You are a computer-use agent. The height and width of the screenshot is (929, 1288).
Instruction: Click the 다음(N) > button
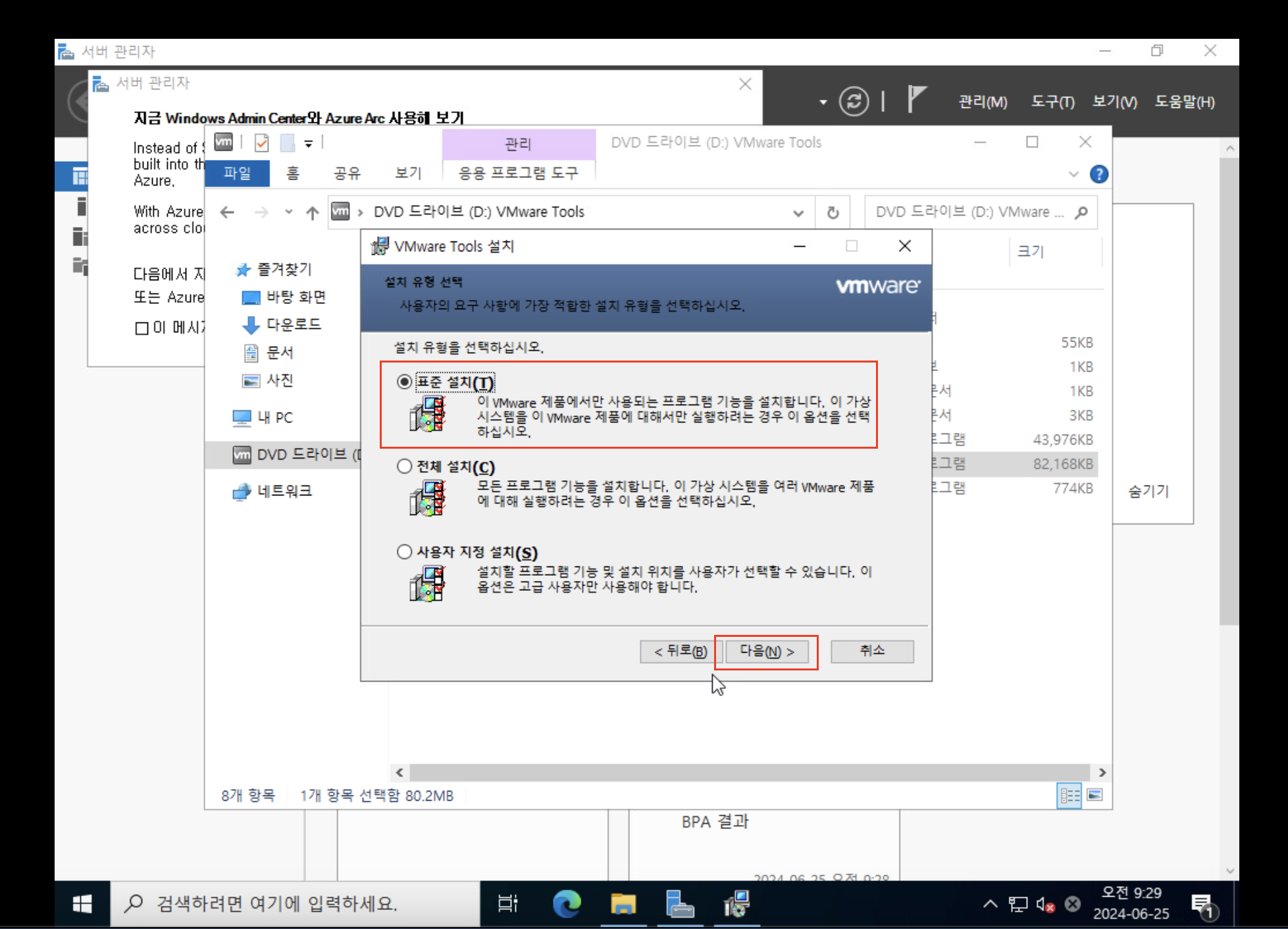pos(766,651)
